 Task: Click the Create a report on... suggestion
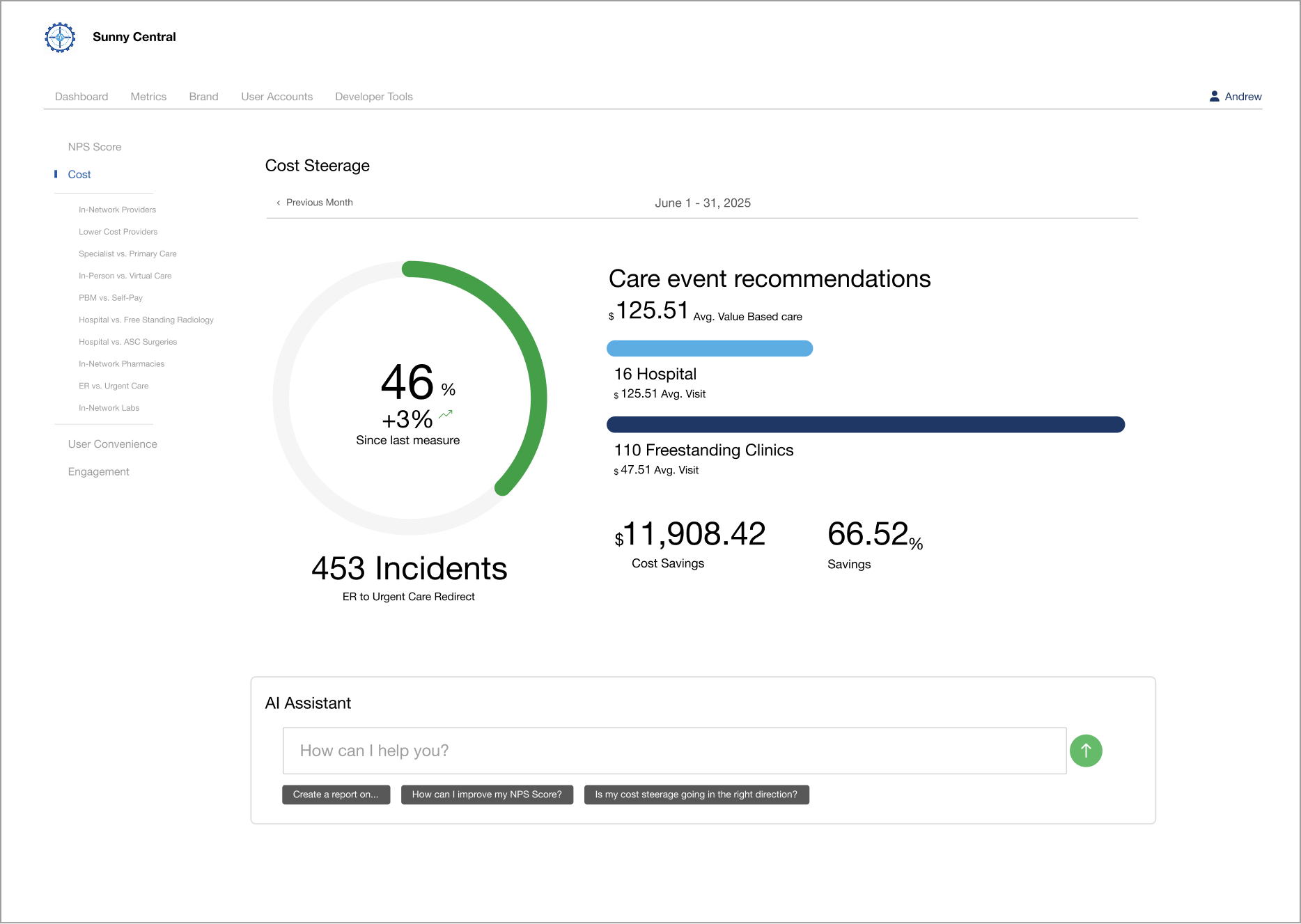click(336, 794)
